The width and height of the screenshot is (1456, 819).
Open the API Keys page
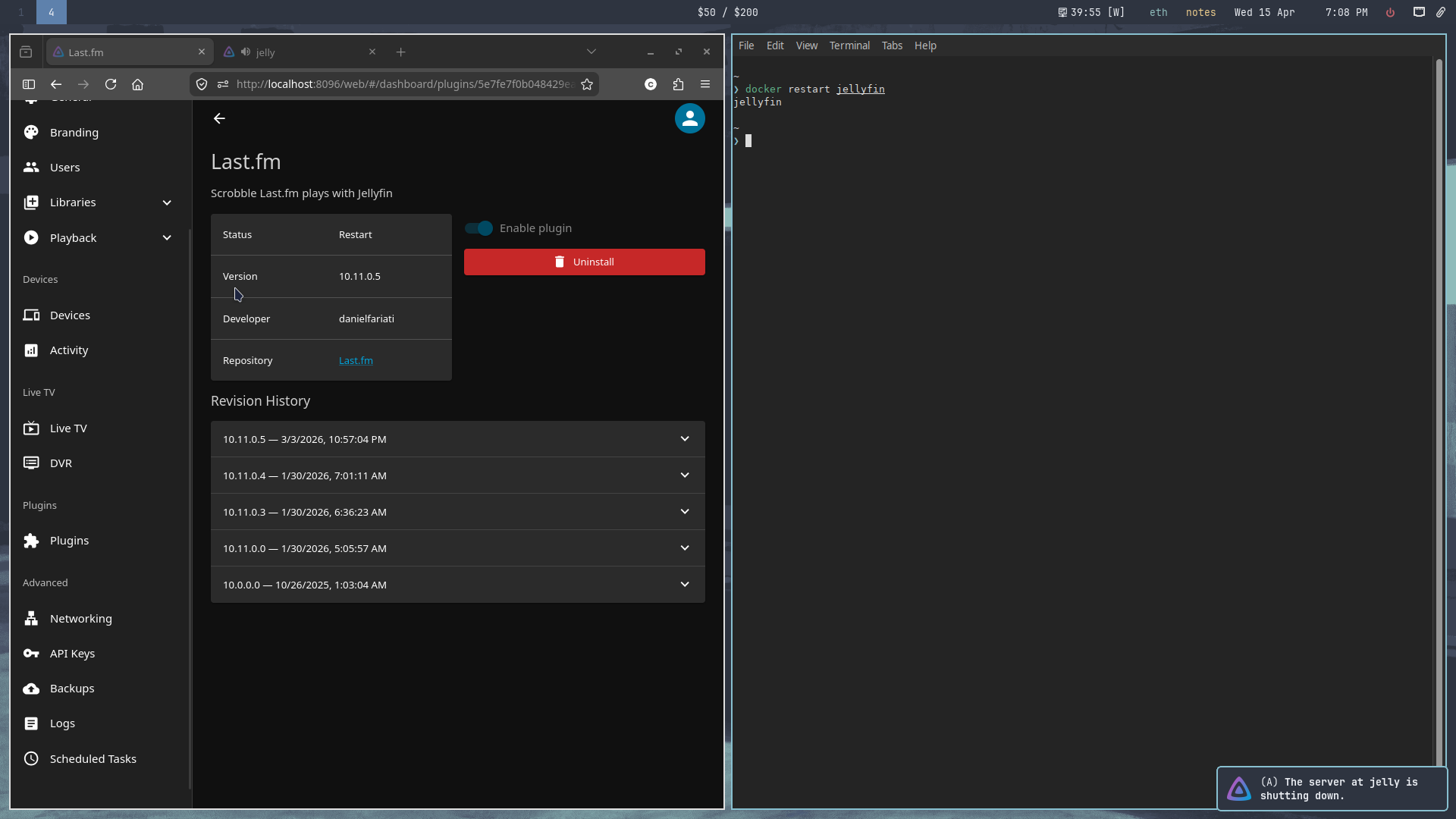(x=99, y=653)
